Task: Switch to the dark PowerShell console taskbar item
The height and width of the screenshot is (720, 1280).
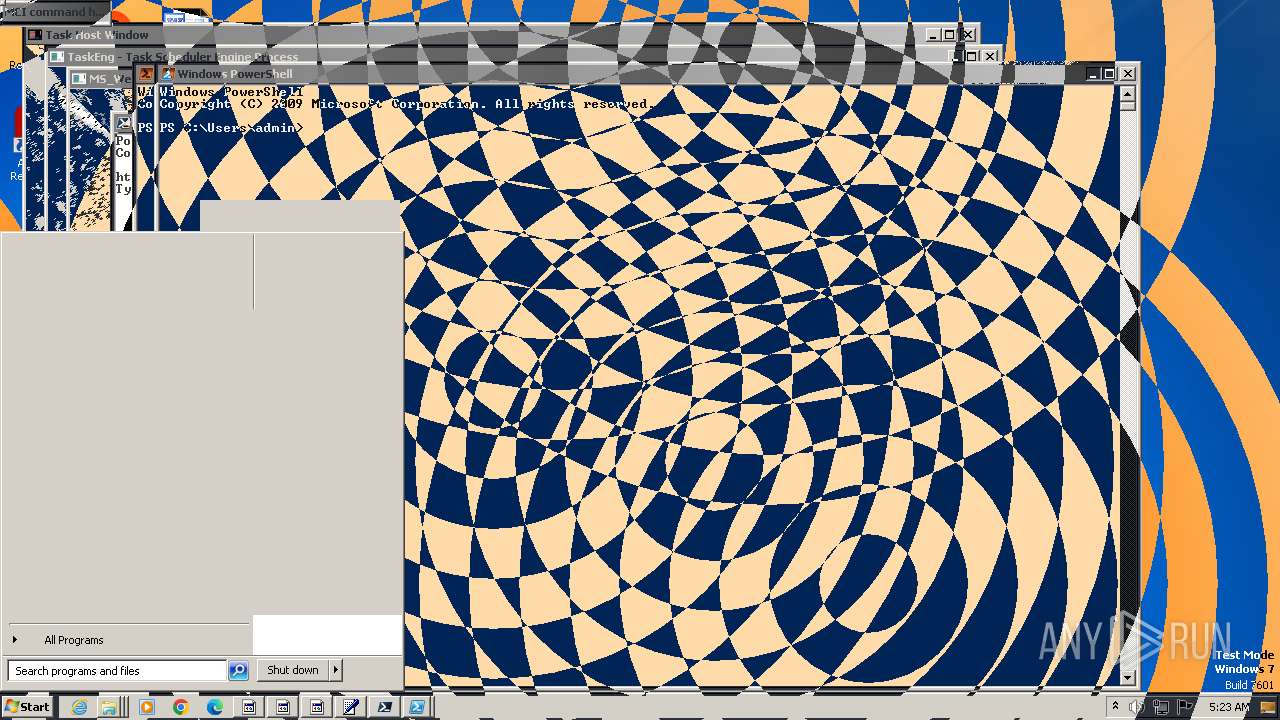Action: point(385,707)
